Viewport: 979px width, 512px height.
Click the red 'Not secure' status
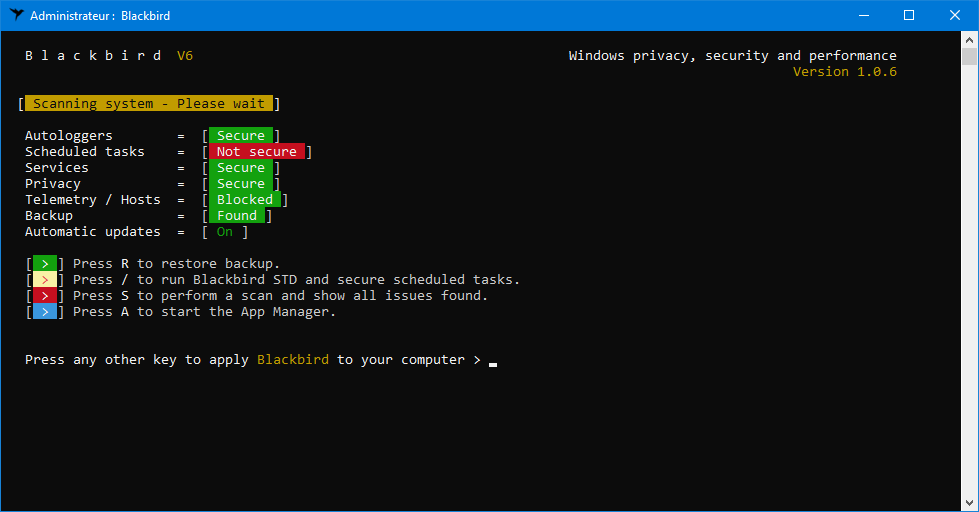tap(257, 152)
